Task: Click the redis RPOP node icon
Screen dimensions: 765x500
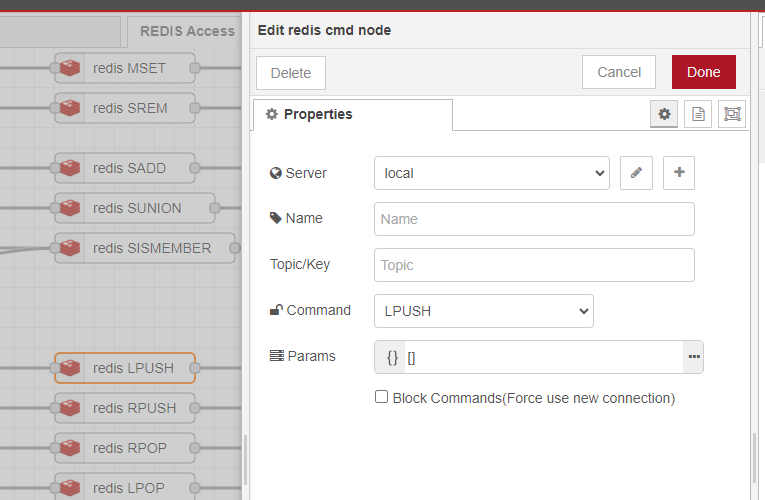Action: 70,448
